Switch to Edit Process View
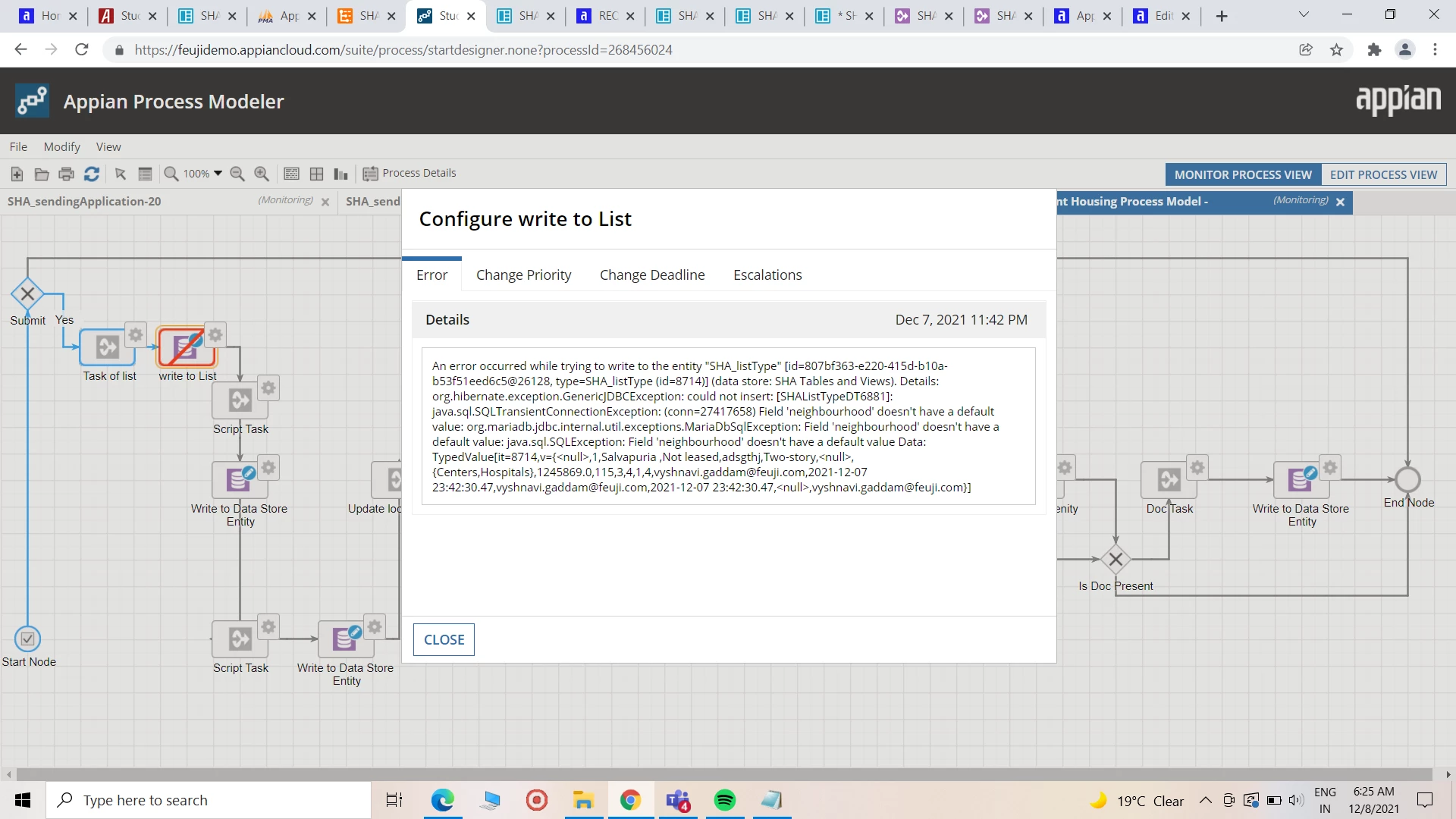Image resolution: width=1456 pixels, height=819 pixels. tap(1383, 174)
